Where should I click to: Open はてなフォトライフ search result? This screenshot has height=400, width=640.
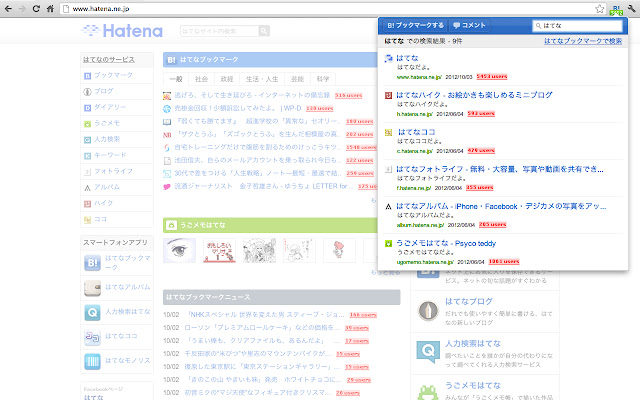click(x=500, y=169)
